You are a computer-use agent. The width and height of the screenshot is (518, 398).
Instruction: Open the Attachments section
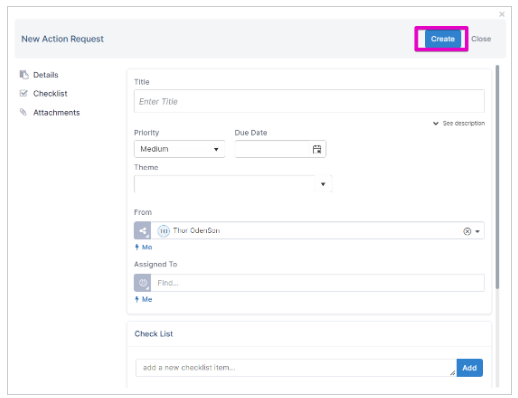click(56, 113)
